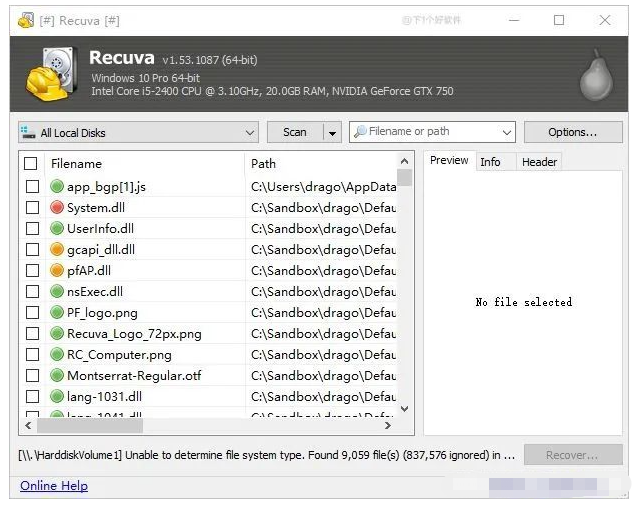Toggle the select-all checkbox in the header
This screenshot has height=506, width=642.
pos(31,164)
